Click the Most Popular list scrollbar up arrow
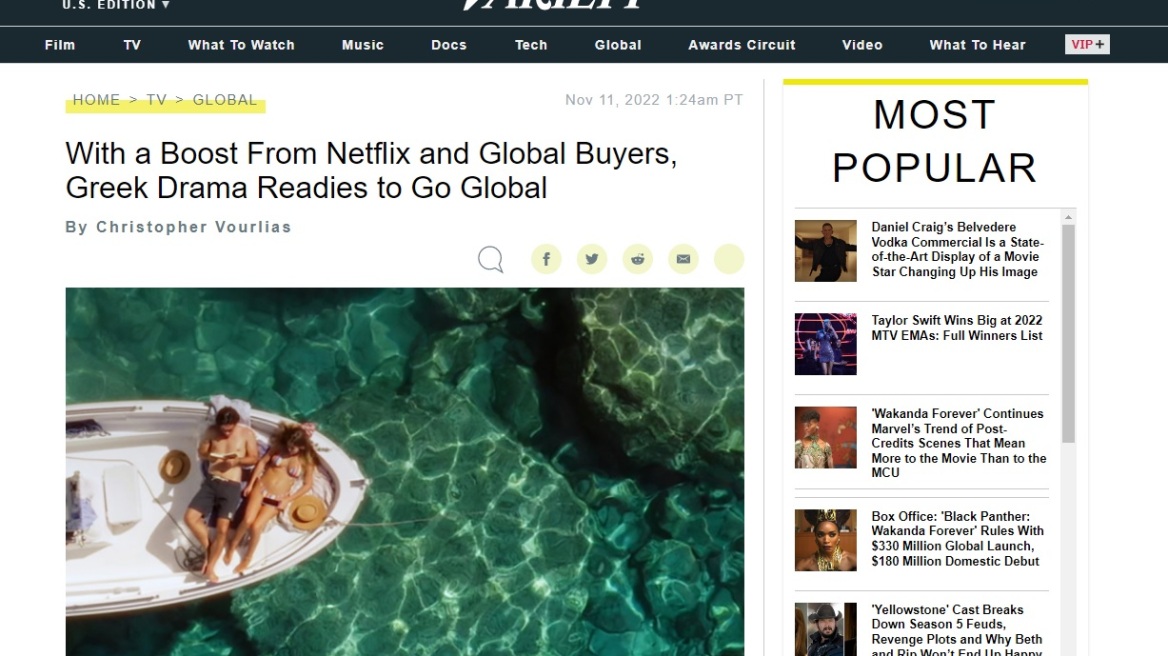 tap(1068, 217)
